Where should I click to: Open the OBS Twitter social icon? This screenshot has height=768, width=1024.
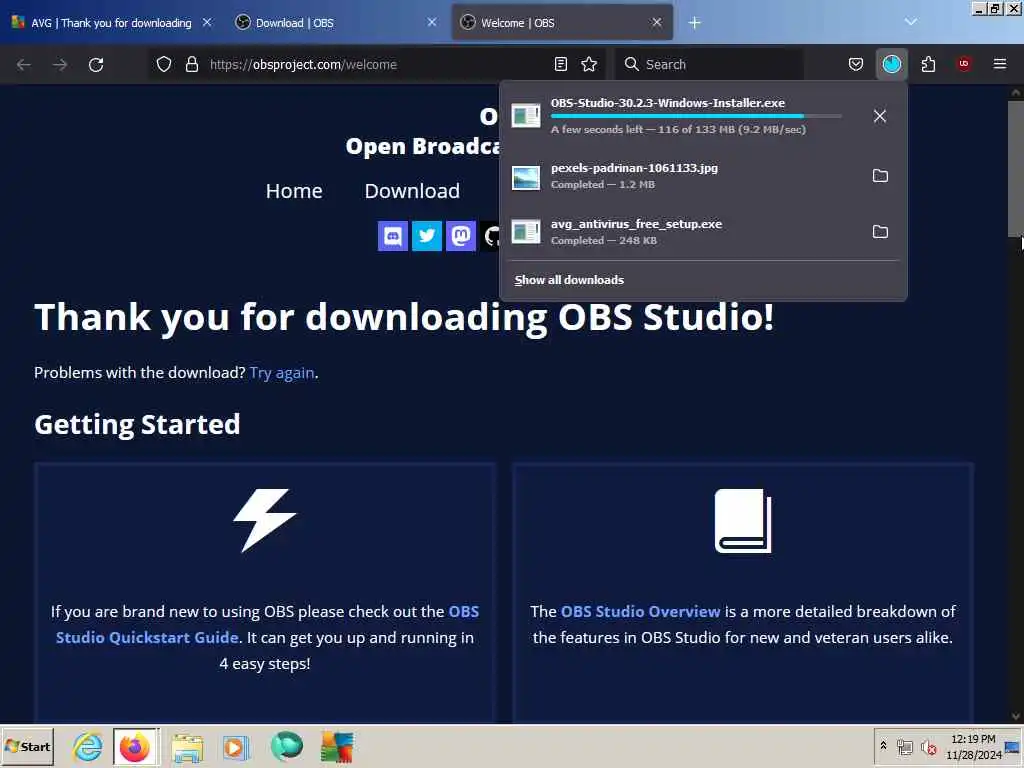coord(426,236)
